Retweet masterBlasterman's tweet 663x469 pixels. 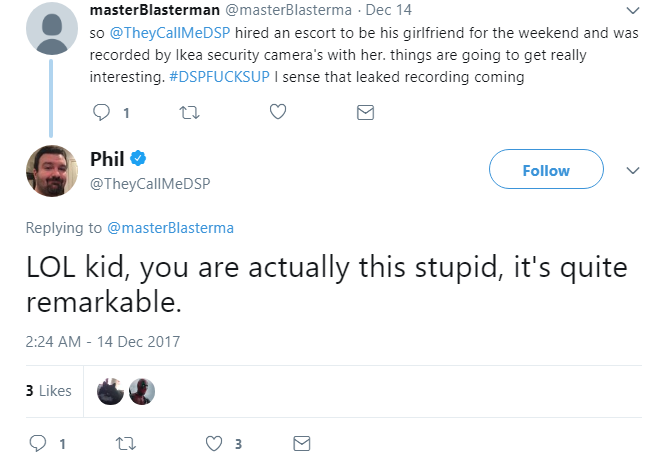(x=189, y=112)
